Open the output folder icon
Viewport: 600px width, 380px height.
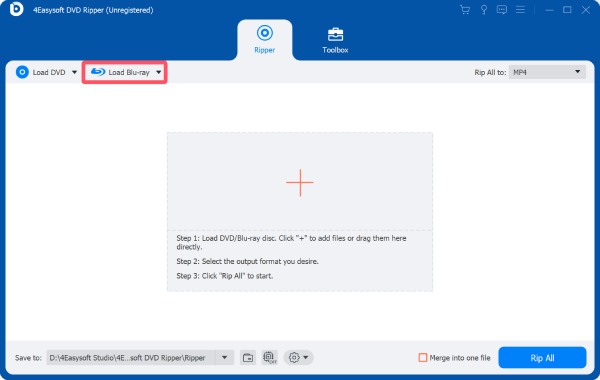pyautogui.click(x=248, y=358)
